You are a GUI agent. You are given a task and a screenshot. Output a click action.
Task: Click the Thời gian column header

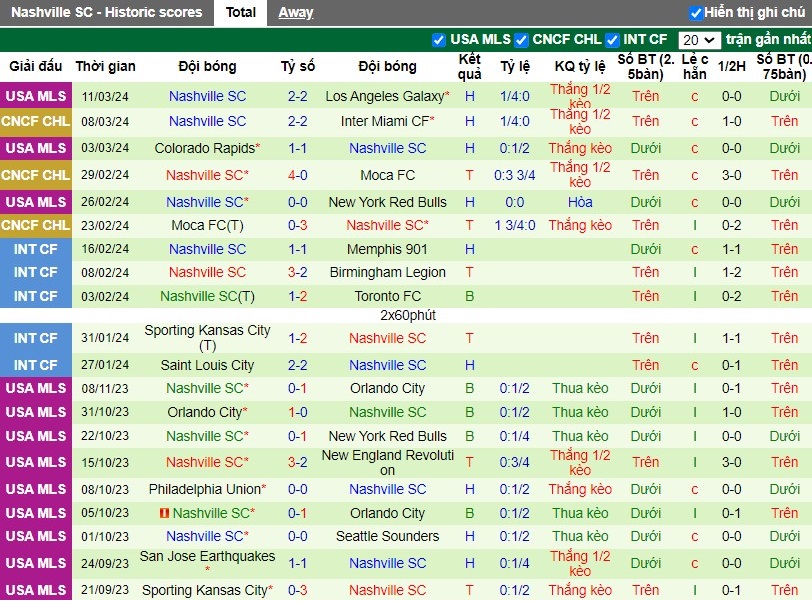[106, 66]
